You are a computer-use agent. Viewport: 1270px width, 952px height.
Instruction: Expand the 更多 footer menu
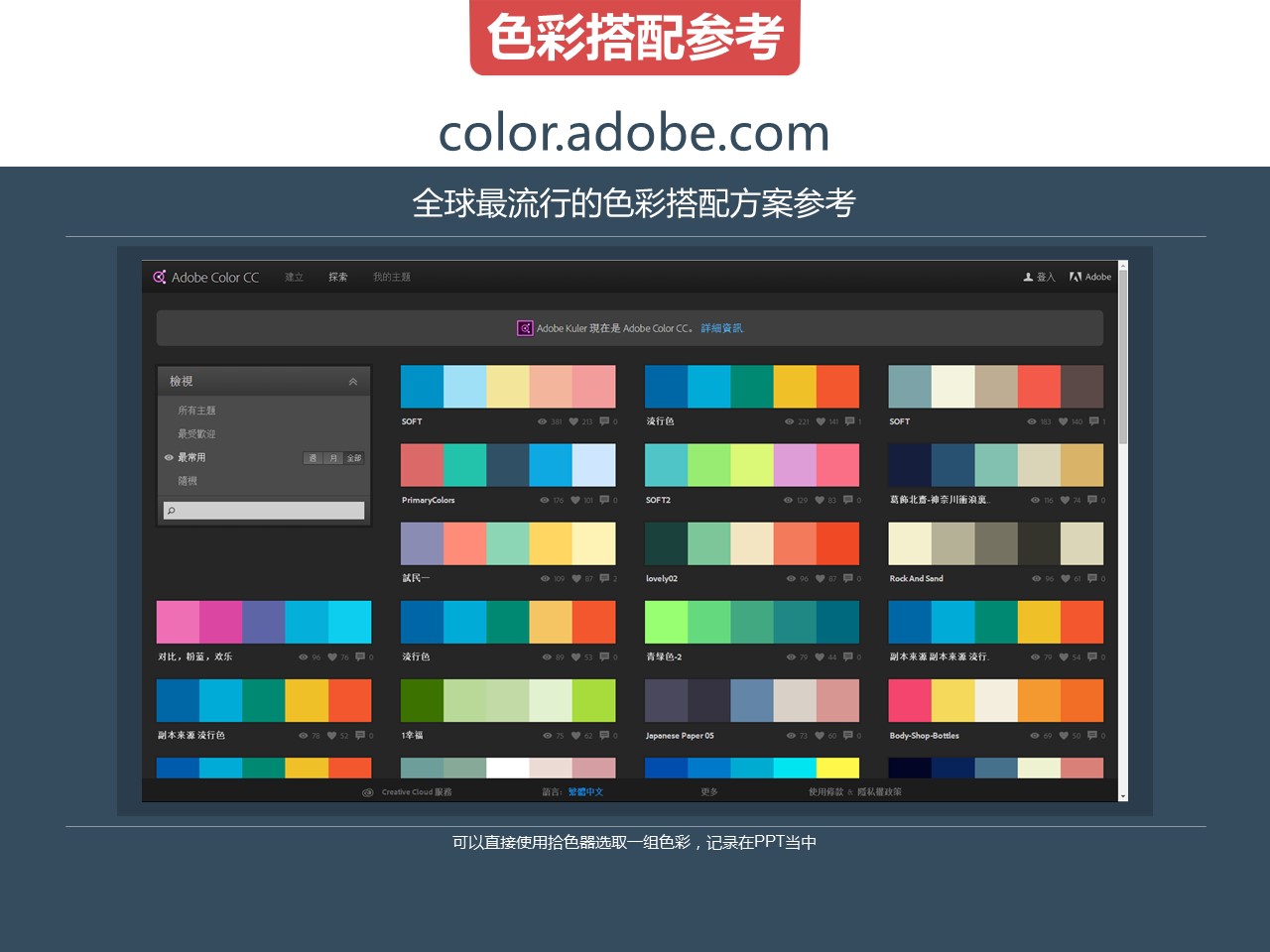point(708,792)
